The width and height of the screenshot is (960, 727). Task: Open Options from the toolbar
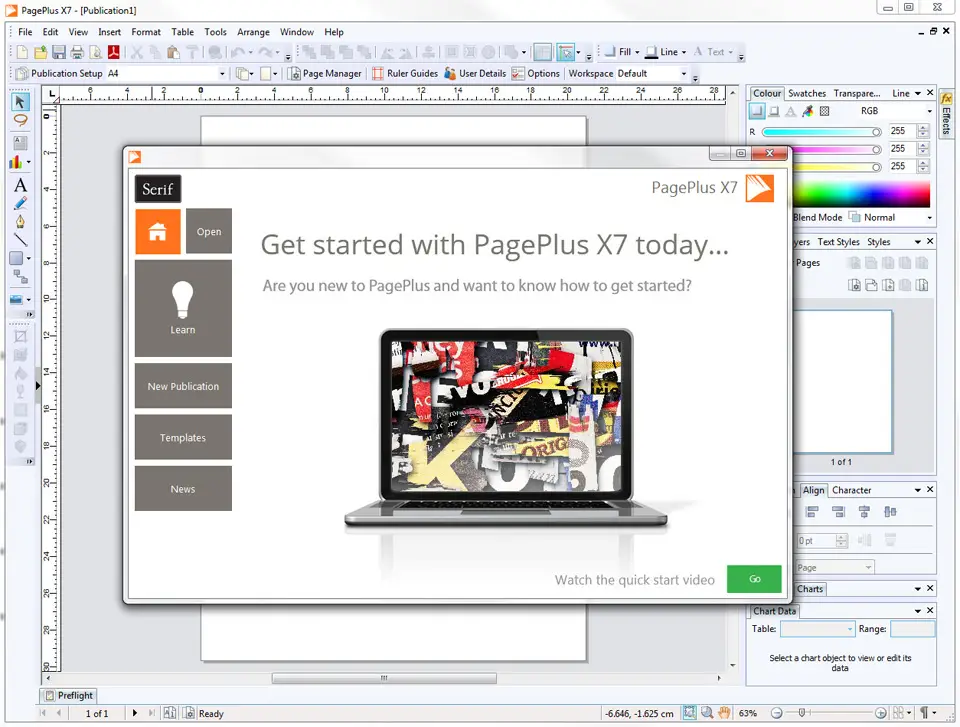536,73
